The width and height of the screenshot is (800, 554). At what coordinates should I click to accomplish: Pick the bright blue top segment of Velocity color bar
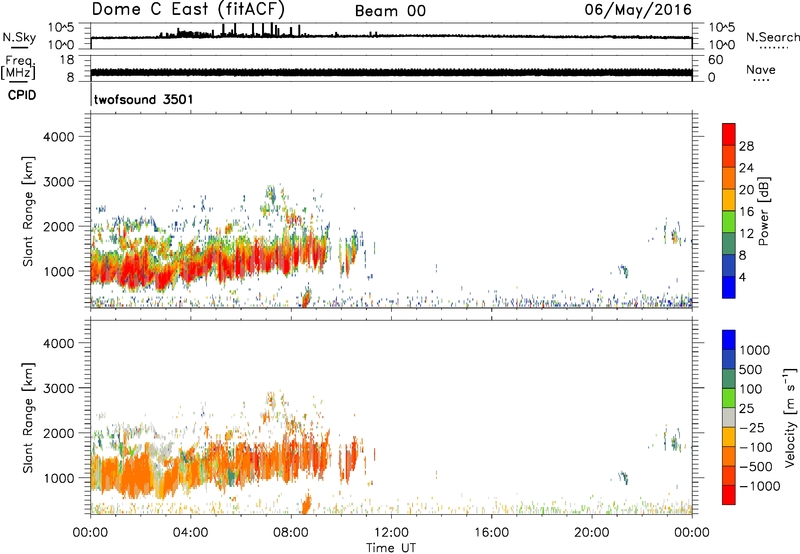[x=729, y=340]
